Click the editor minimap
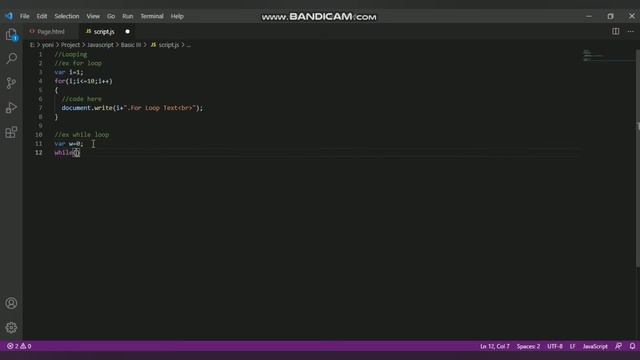 [608, 56]
